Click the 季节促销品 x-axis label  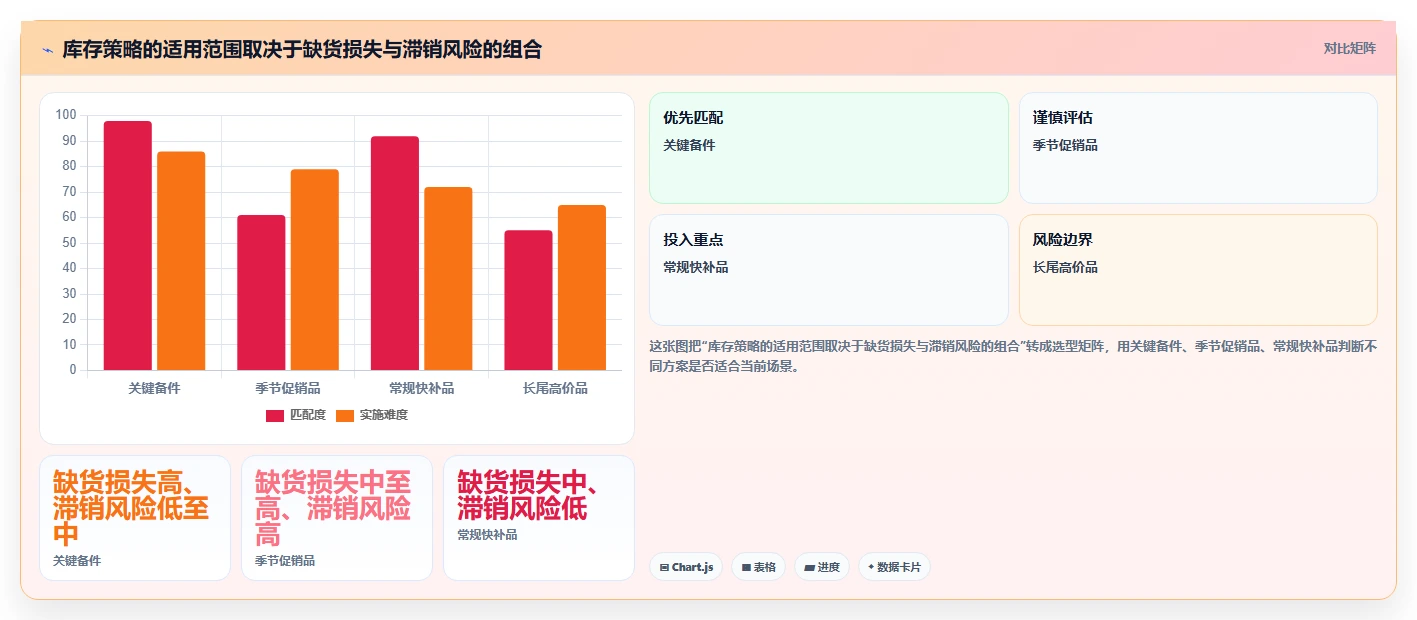coord(288,388)
